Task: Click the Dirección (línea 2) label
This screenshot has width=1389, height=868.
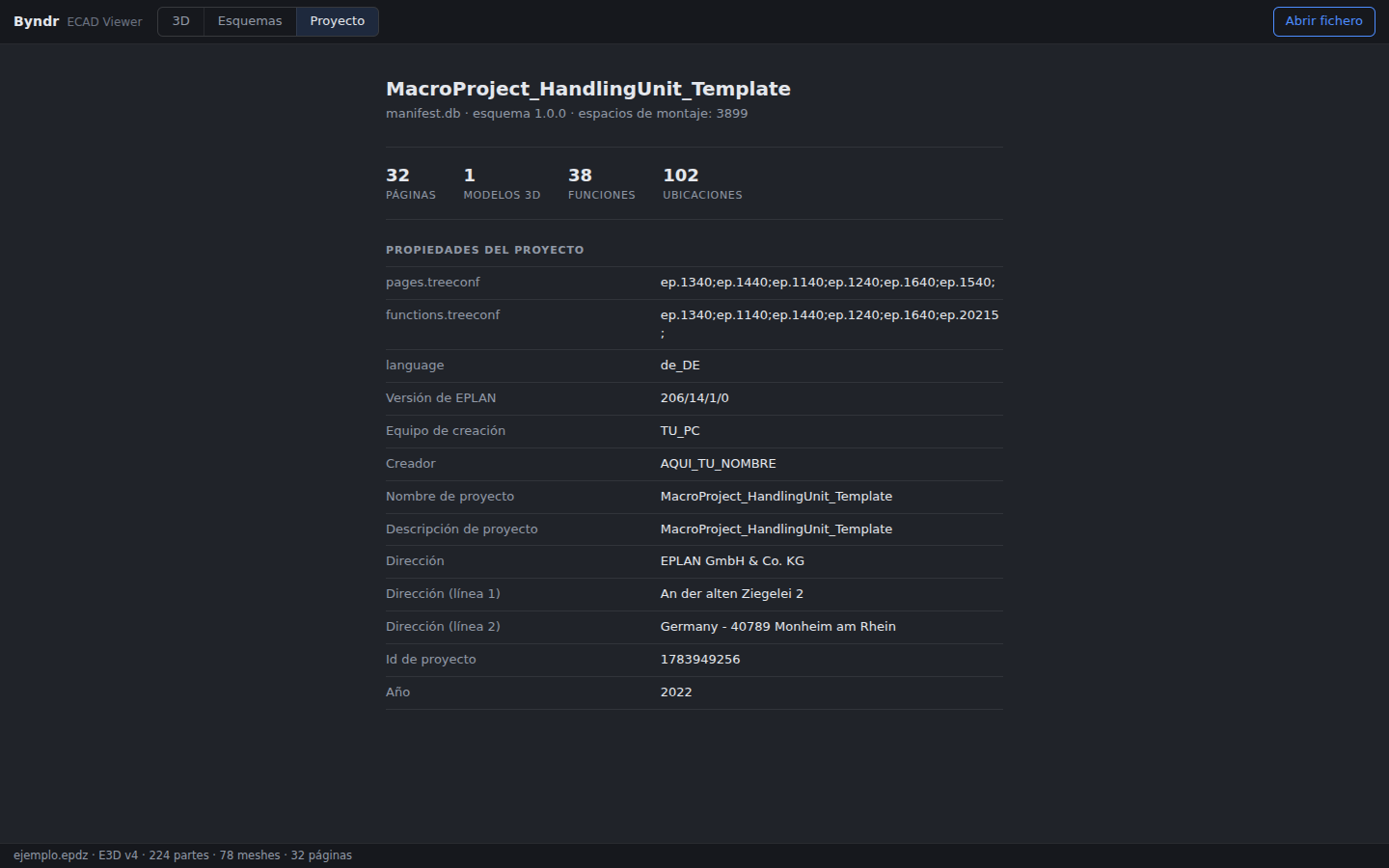Action: coord(443,627)
